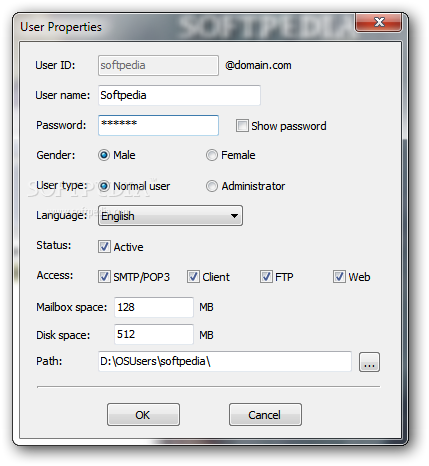Click the Access label

pyautogui.click(x=55, y=275)
